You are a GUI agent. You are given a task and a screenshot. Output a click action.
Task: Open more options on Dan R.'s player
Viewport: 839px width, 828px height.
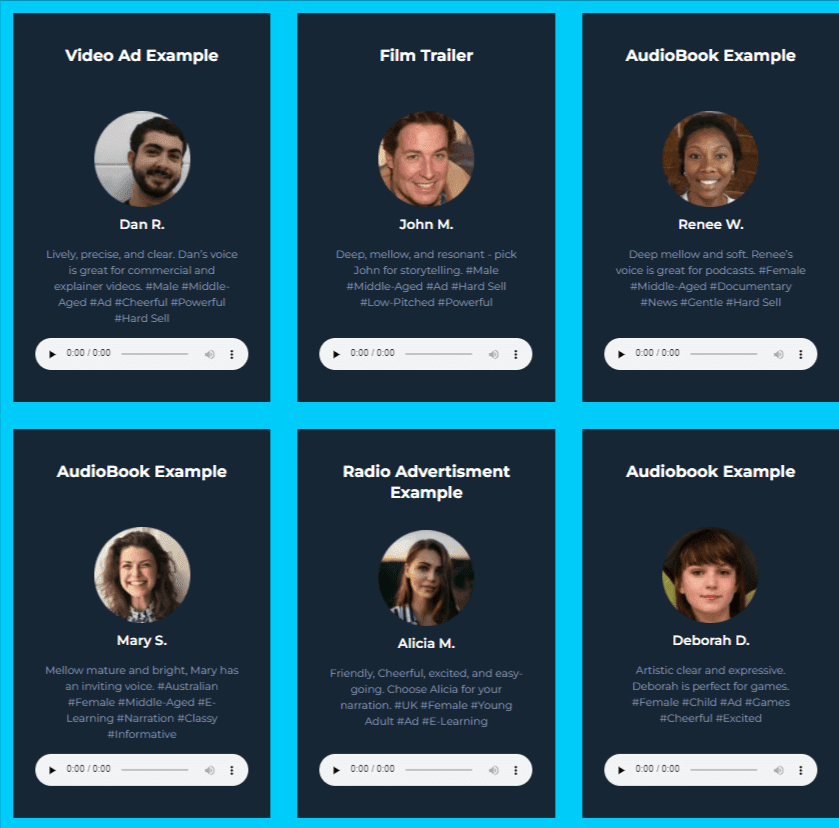click(x=232, y=354)
